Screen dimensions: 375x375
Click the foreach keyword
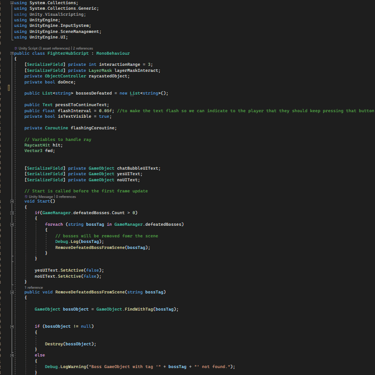pyautogui.click(x=54, y=224)
